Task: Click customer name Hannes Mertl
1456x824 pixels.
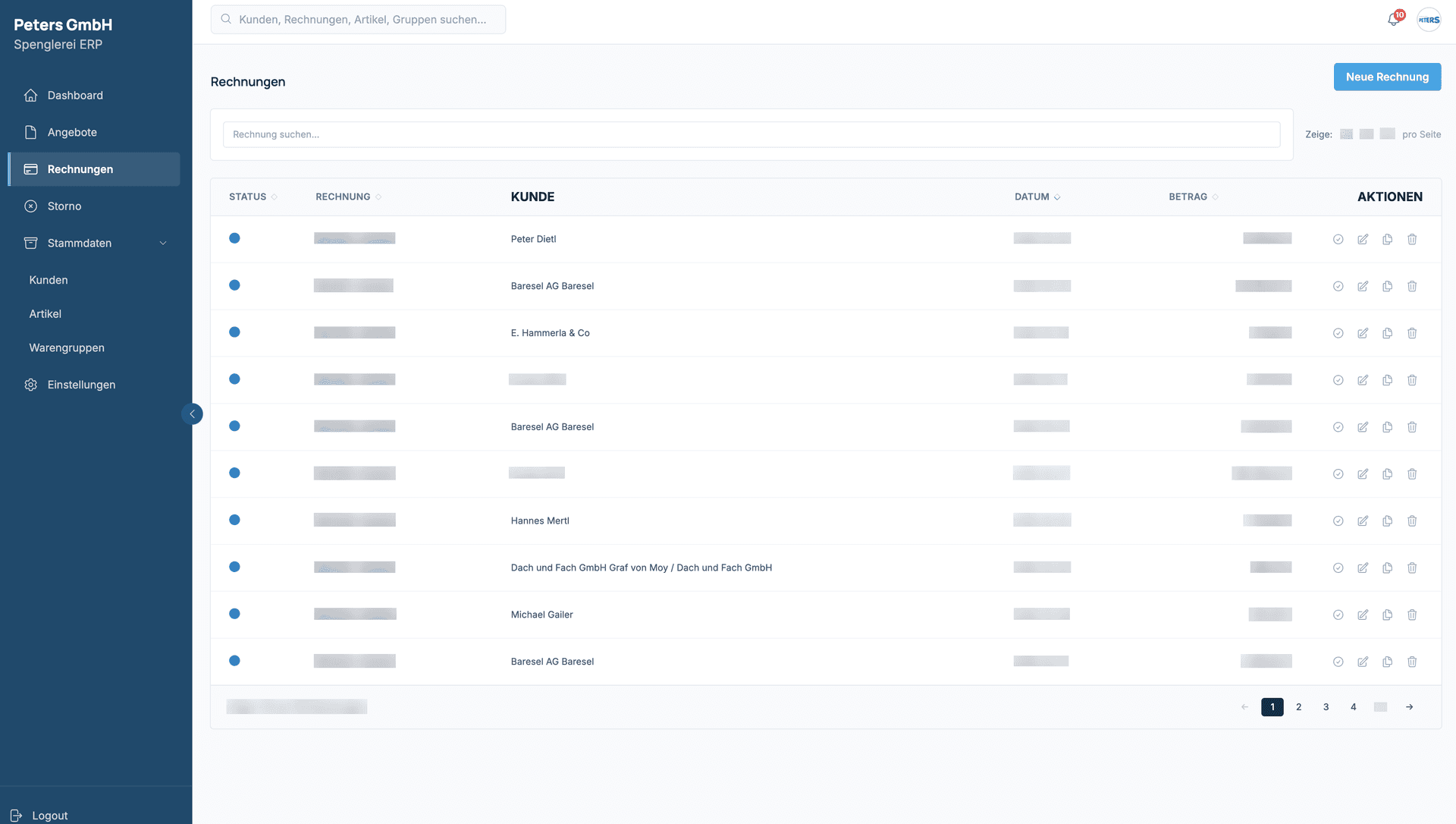Action: pos(540,521)
